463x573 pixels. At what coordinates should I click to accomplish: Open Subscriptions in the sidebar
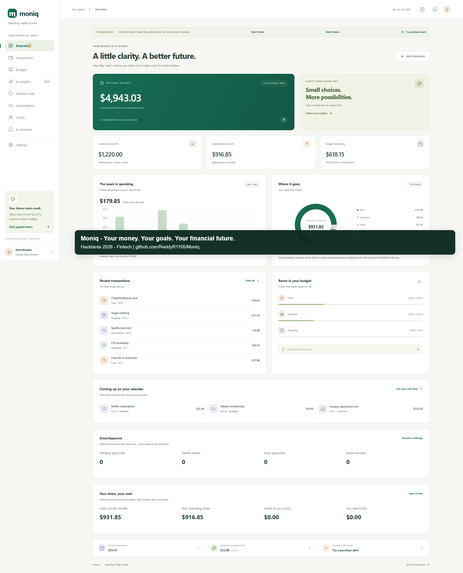(30, 106)
